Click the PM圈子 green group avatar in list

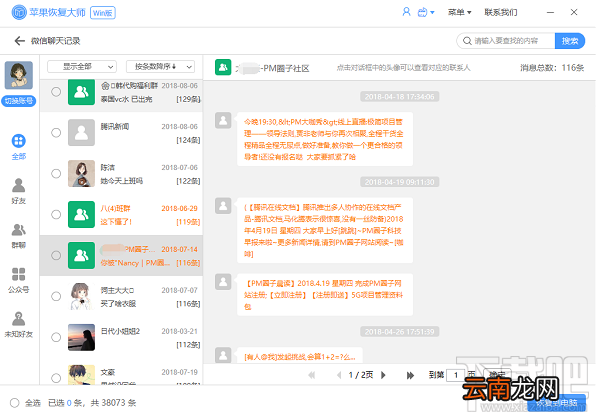click(81, 255)
